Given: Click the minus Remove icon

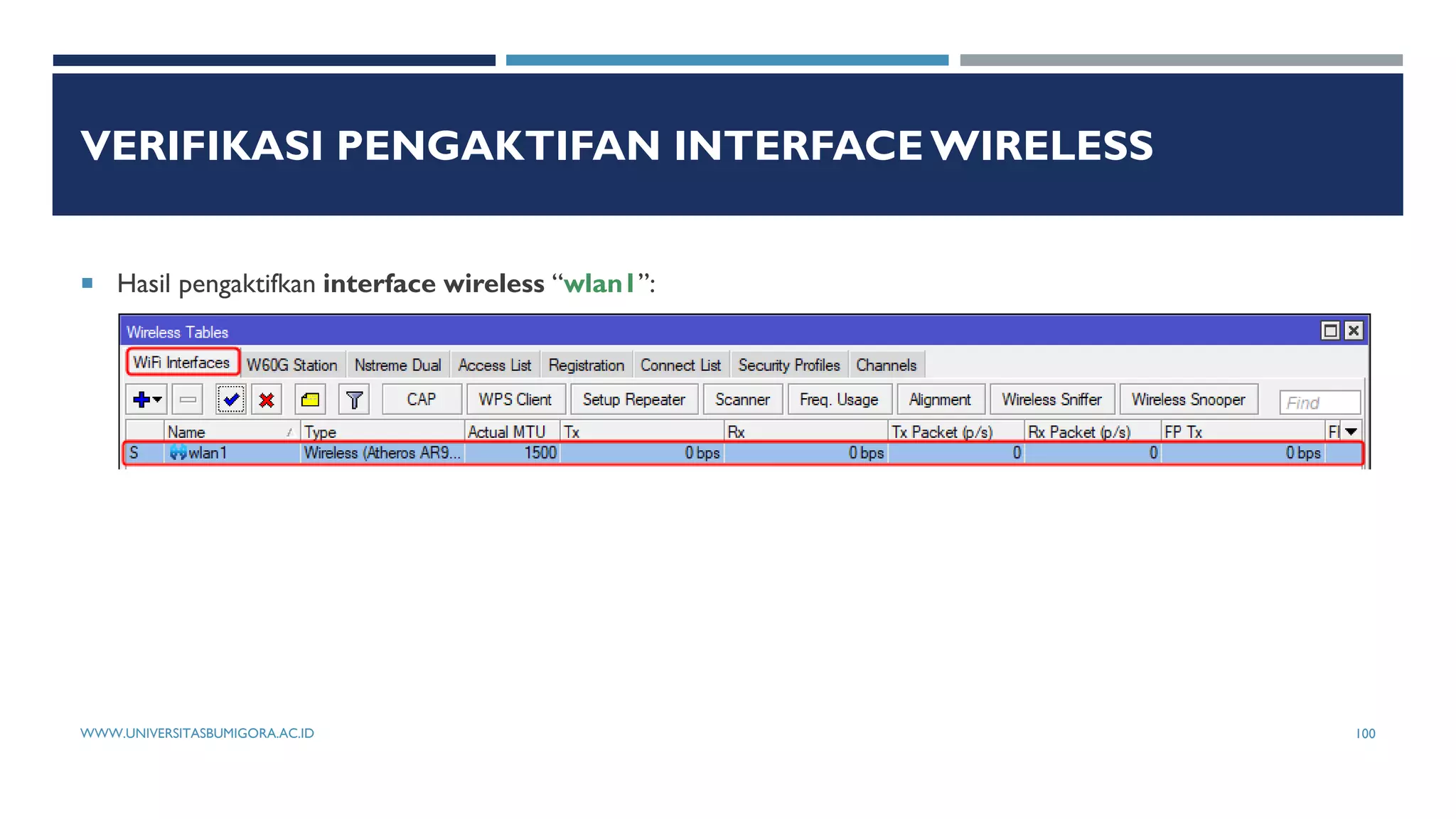Looking at the screenshot, I should pyautogui.click(x=188, y=400).
